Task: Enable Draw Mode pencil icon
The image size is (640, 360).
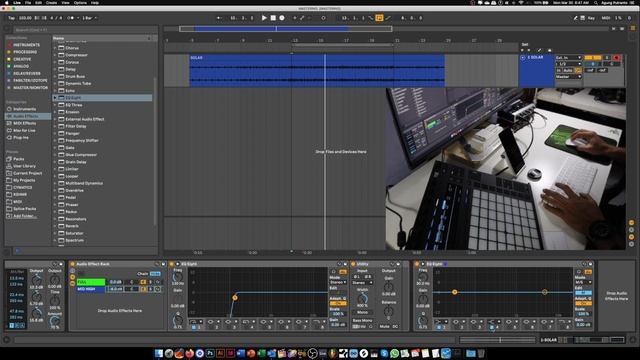Action: pos(576,18)
